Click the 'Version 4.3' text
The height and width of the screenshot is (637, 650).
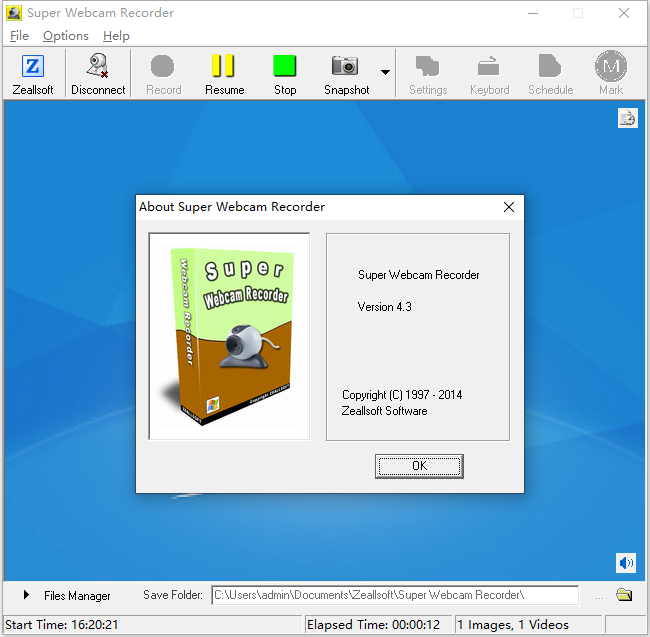(x=384, y=307)
